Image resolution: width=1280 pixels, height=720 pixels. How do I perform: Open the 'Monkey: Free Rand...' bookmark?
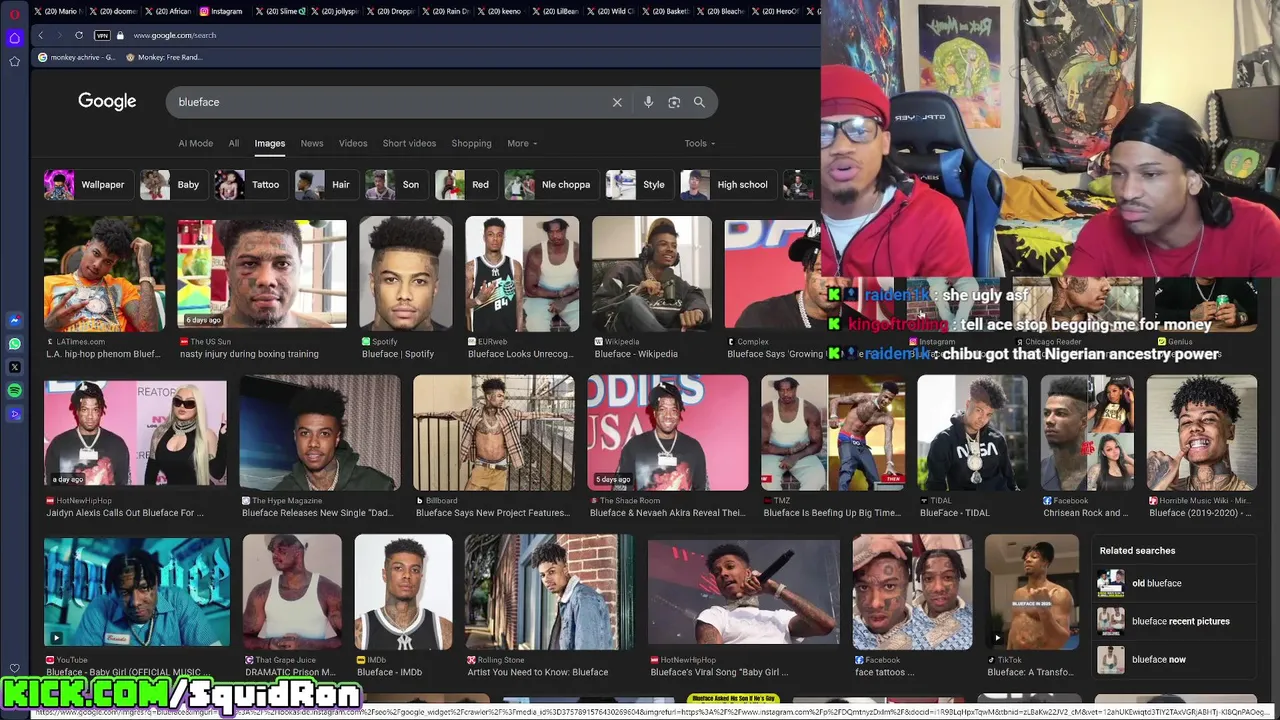coord(164,57)
